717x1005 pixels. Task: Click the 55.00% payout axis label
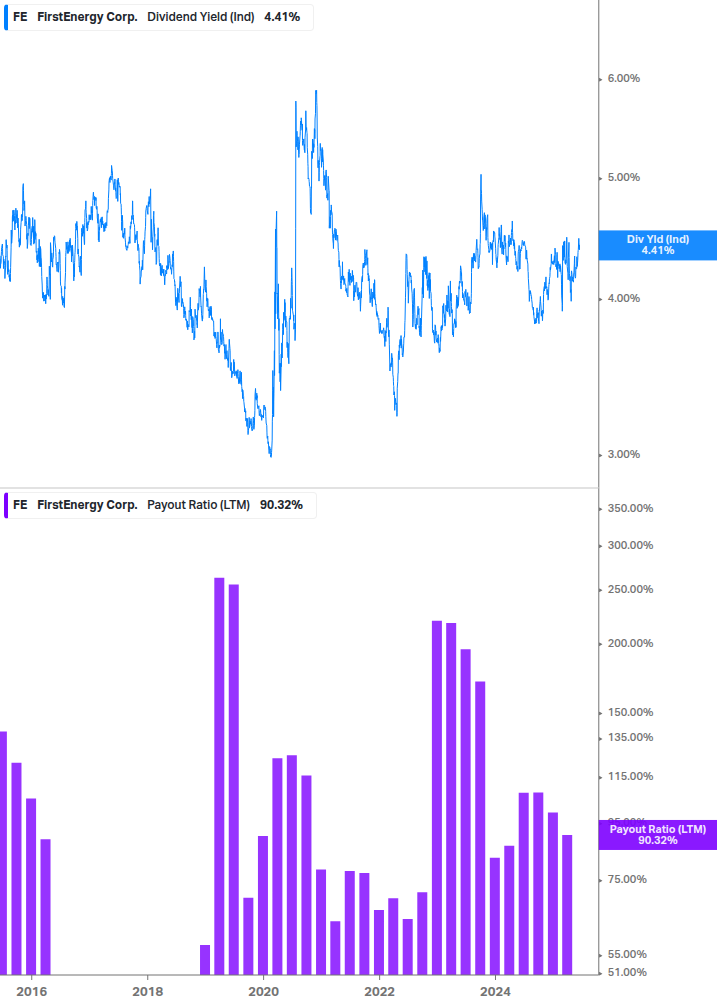pos(627,955)
